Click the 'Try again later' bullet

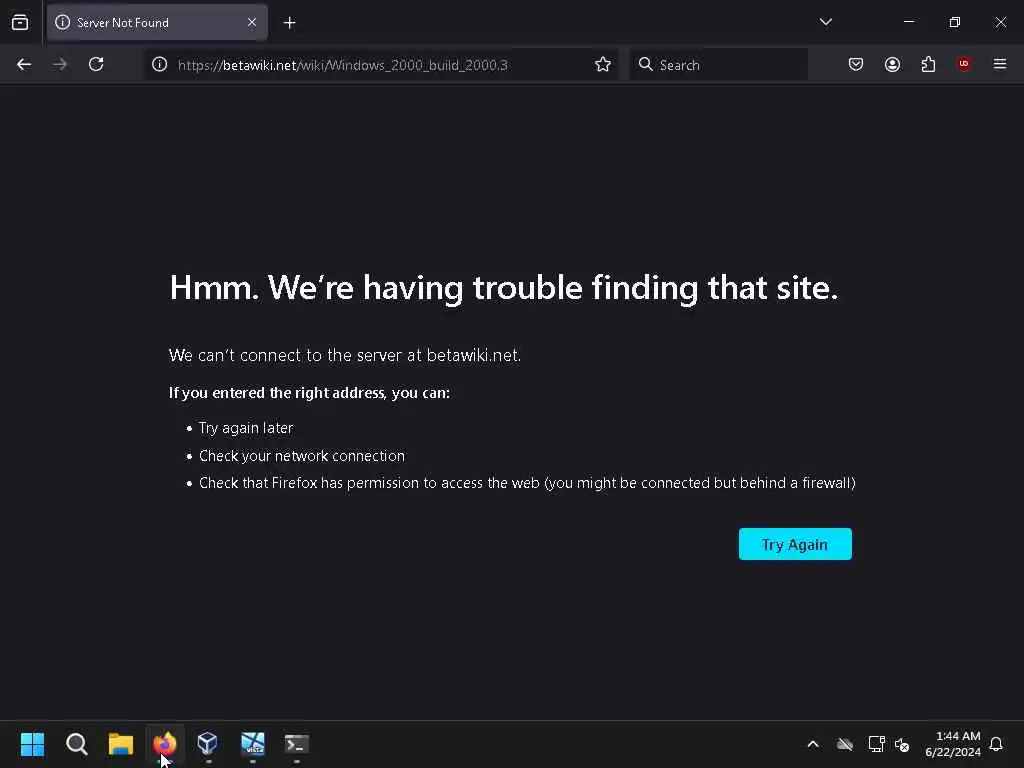pos(246,428)
